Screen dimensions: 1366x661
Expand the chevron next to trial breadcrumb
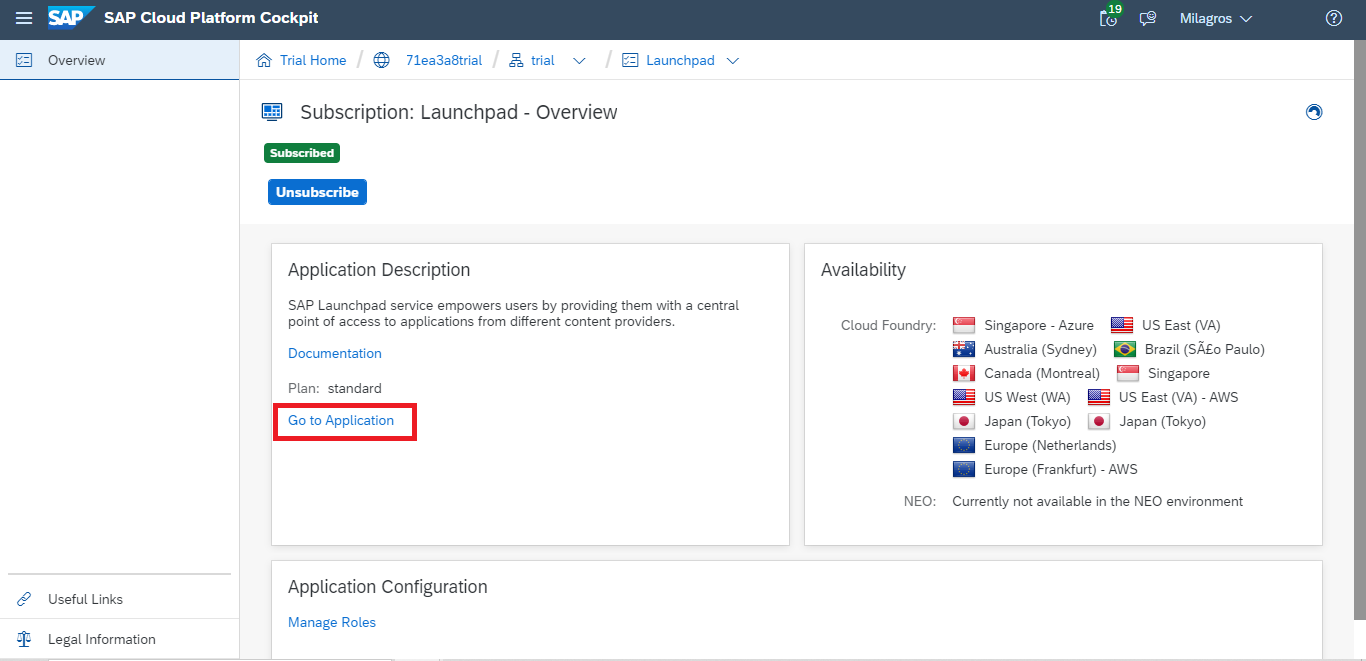(579, 61)
